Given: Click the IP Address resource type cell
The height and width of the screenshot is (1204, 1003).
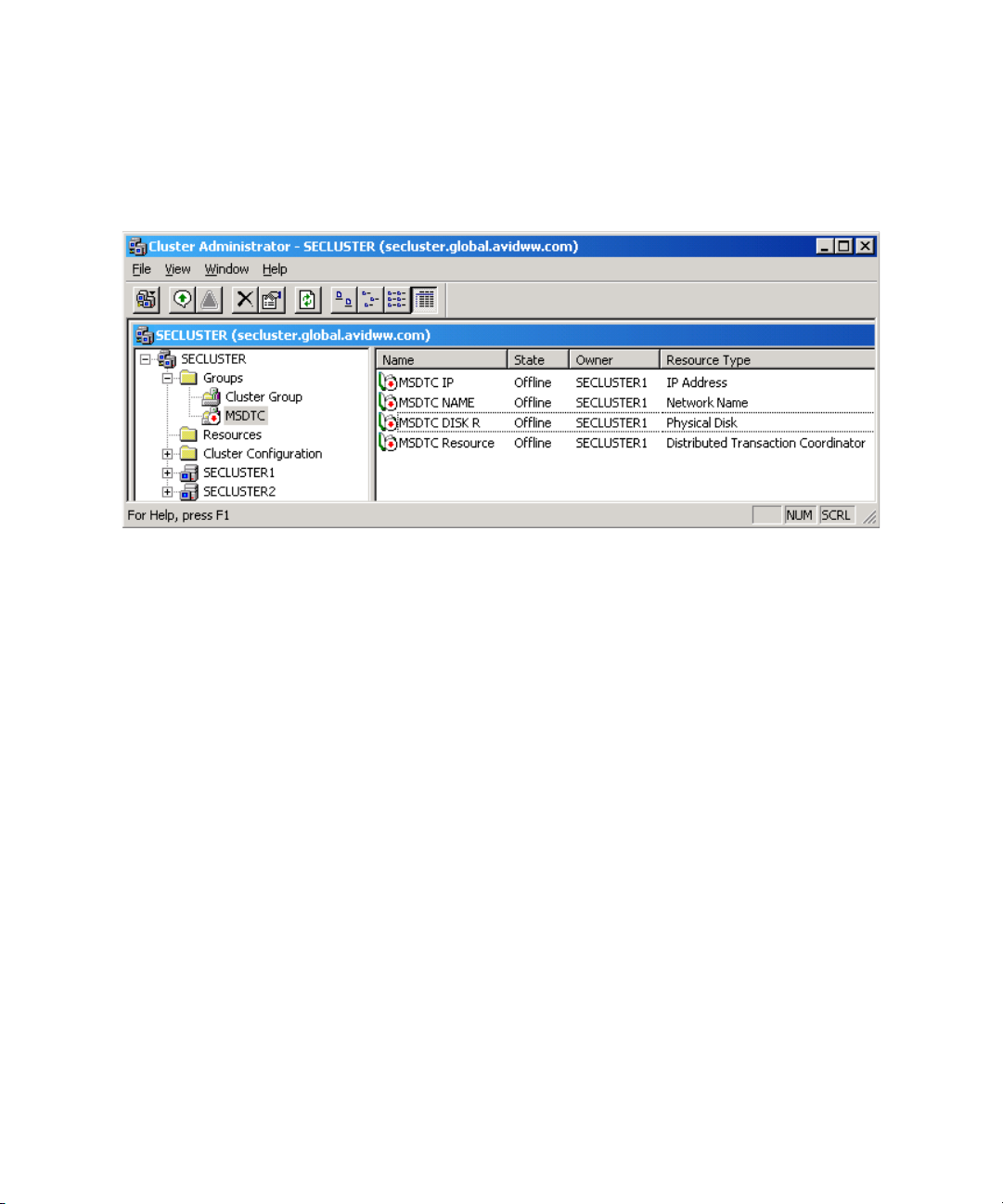Looking at the screenshot, I should [x=697, y=382].
